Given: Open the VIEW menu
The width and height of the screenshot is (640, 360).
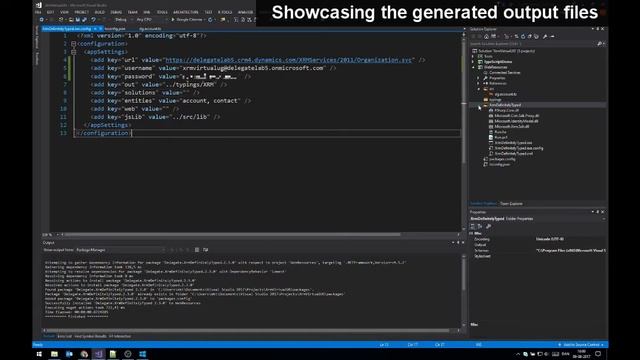Looking at the screenshot, I should [x=64, y=12].
